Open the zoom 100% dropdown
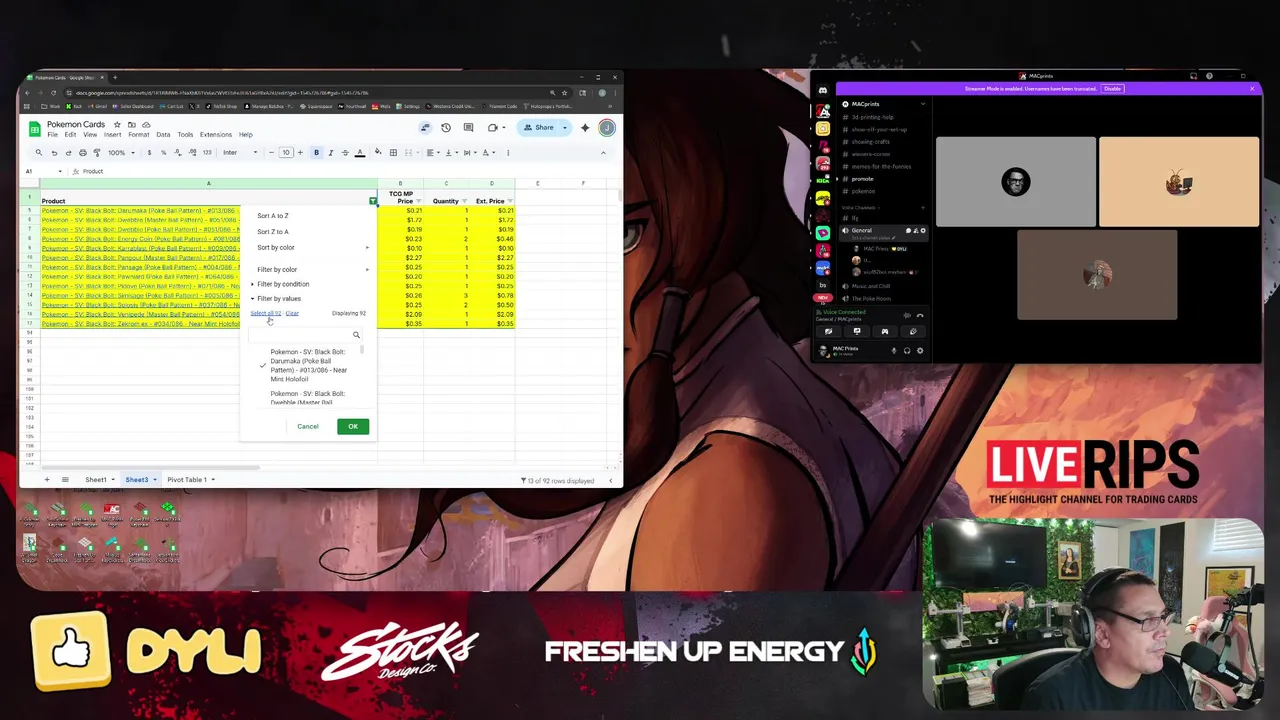Screen dimensions: 1280x720 122,153
